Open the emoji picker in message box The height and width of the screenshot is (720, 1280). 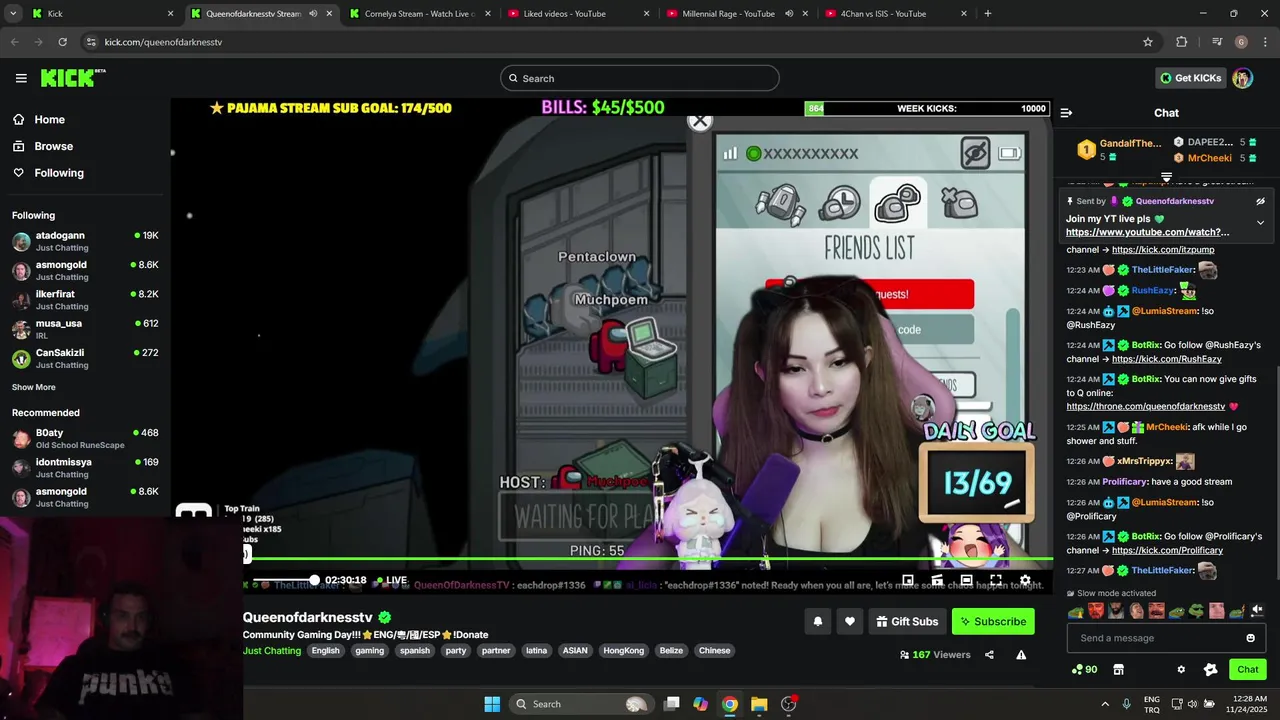(x=1250, y=638)
